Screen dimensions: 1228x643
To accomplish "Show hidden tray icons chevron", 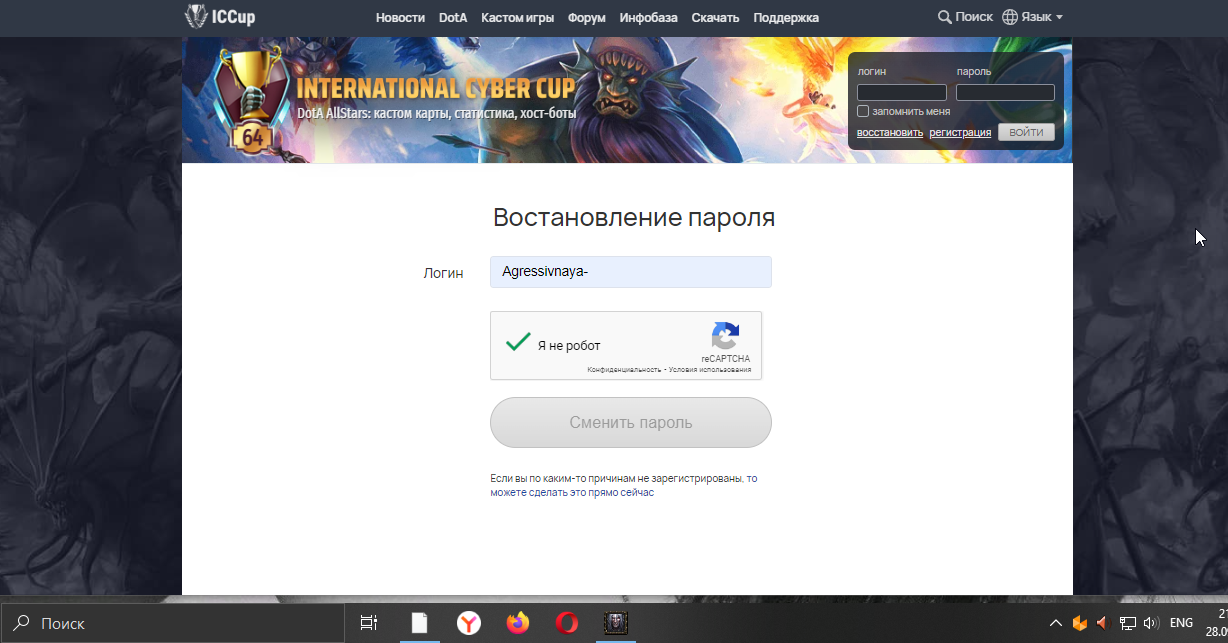I will point(1056,623).
